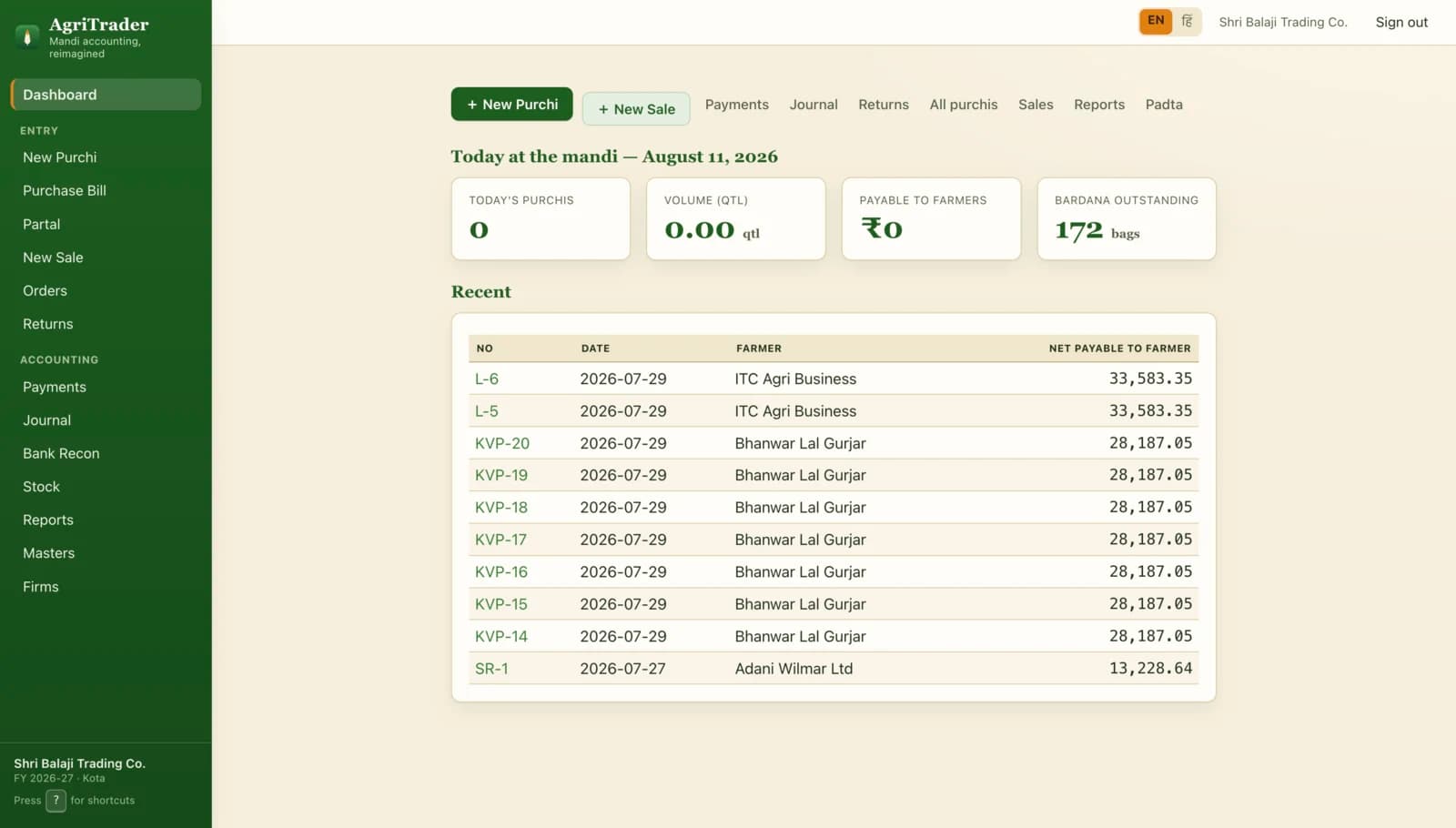
Task: Click the AgriTrader logo icon
Action: 27,36
